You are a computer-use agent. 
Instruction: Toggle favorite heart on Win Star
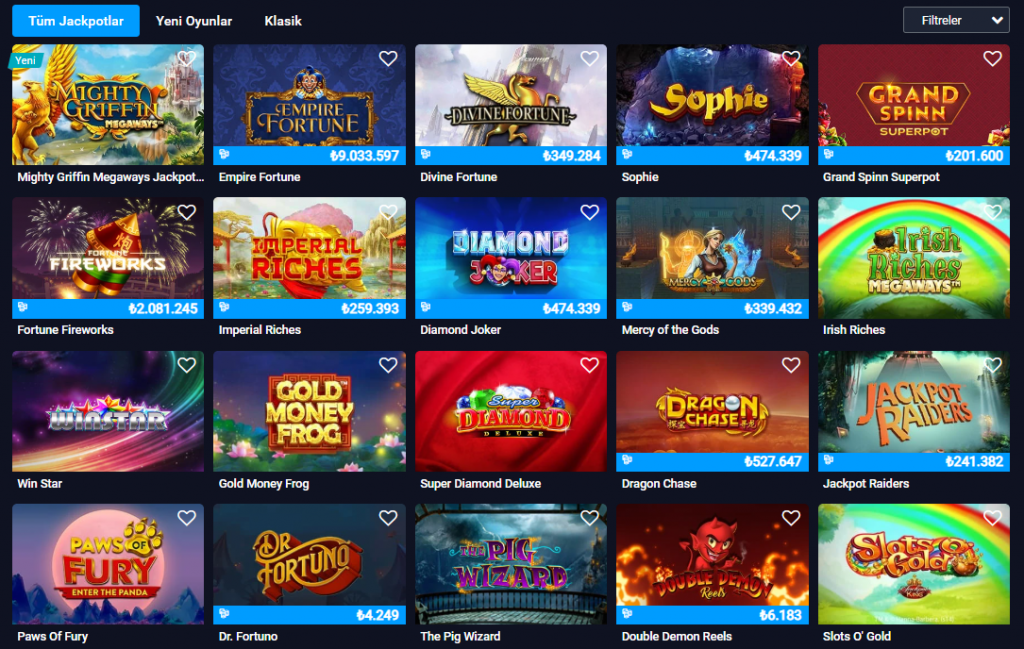tap(187, 365)
